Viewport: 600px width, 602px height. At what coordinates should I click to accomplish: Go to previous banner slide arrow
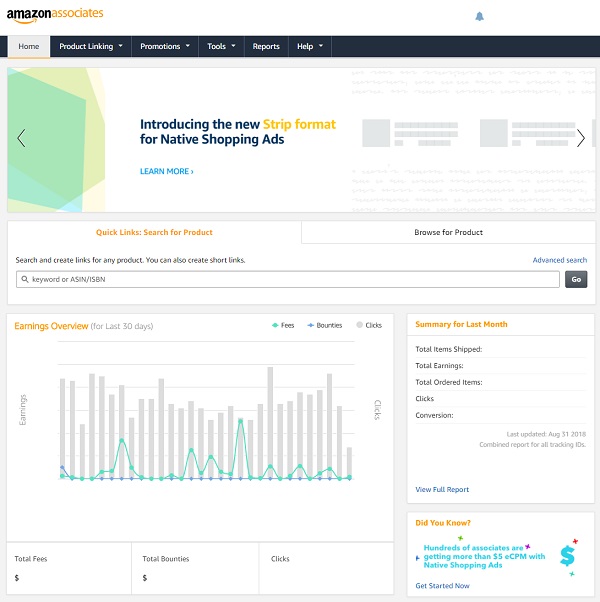[21, 138]
